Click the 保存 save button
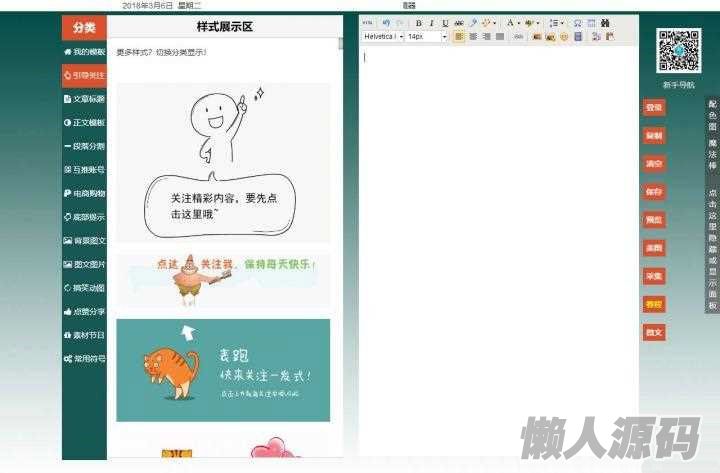The height and width of the screenshot is (473, 720). pyautogui.click(x=654, y=192)
